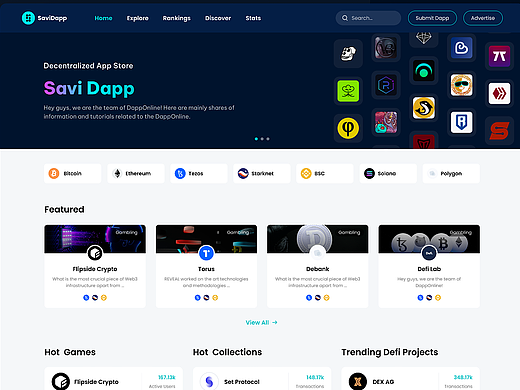This screenshot has width=520, height=390.
Task: Click the Flipside Crypto logo in Hot Games
Action: 61,381
